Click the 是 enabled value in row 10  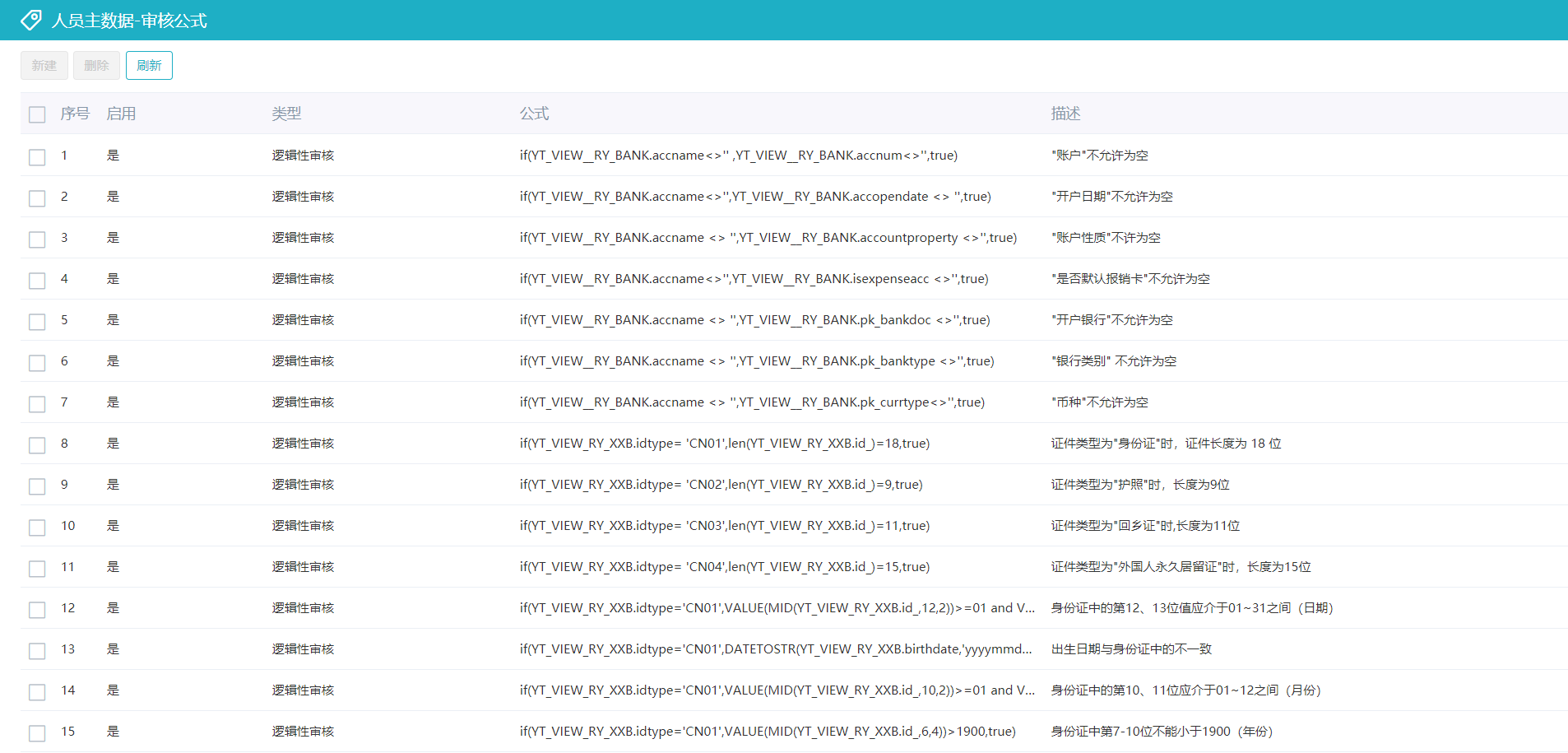(113, 526)
